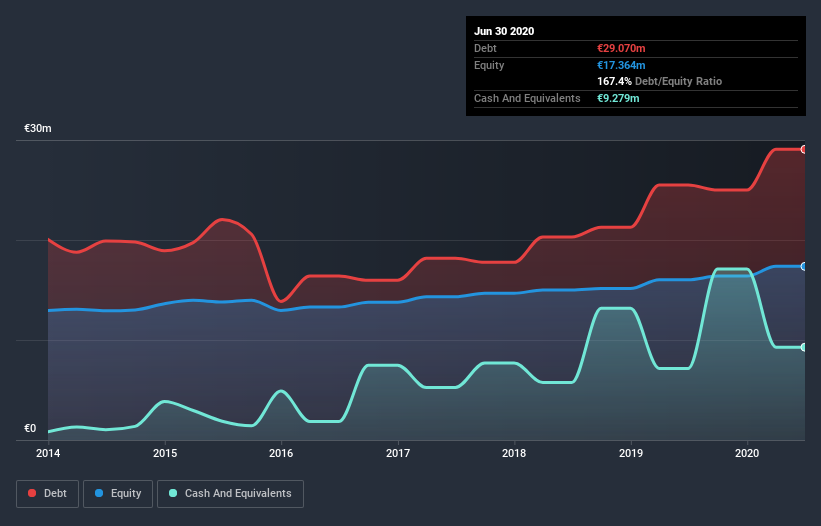Click the 2018 axis label

514,453
